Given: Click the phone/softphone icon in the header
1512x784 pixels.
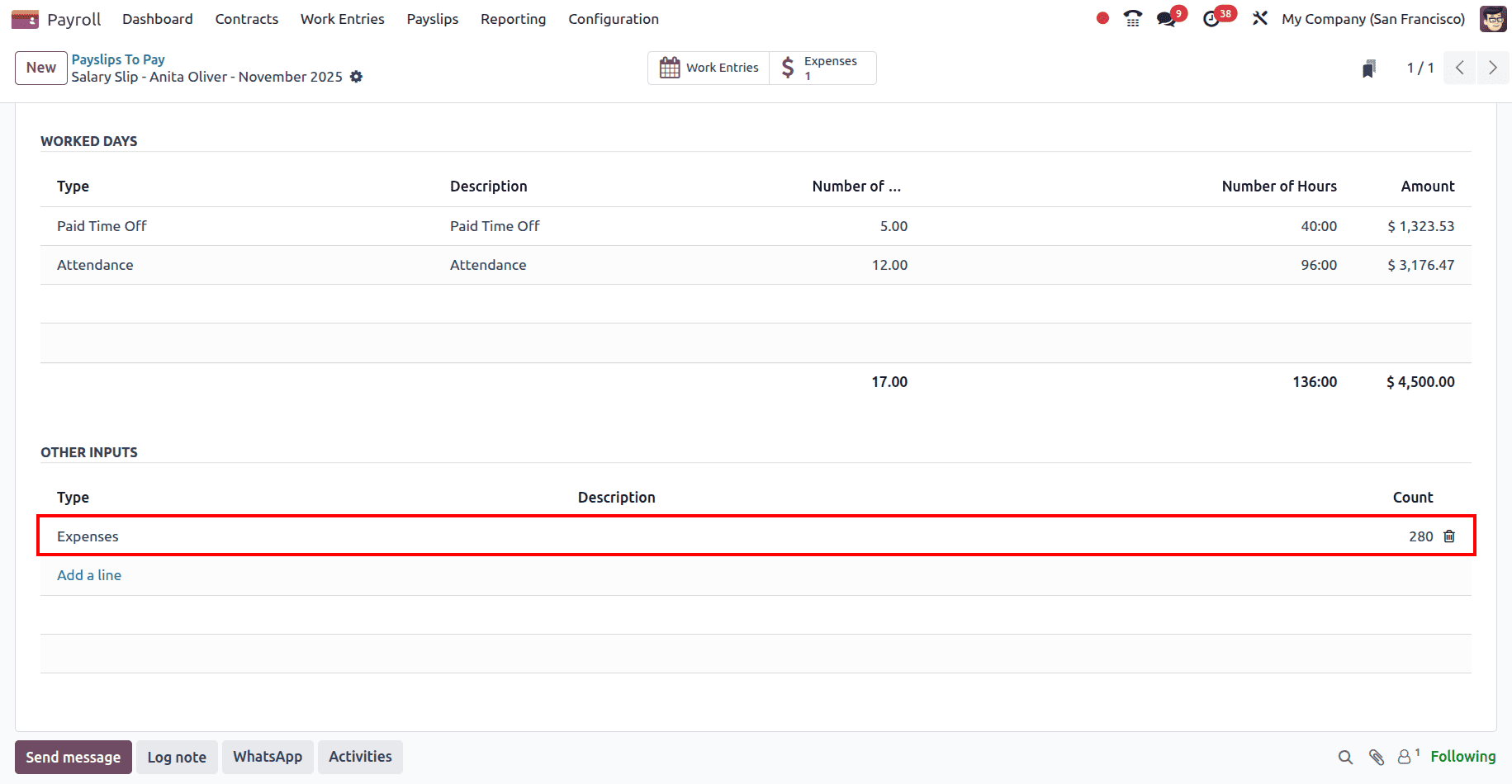Looking at the screenshot, I should pos(1132,17).
